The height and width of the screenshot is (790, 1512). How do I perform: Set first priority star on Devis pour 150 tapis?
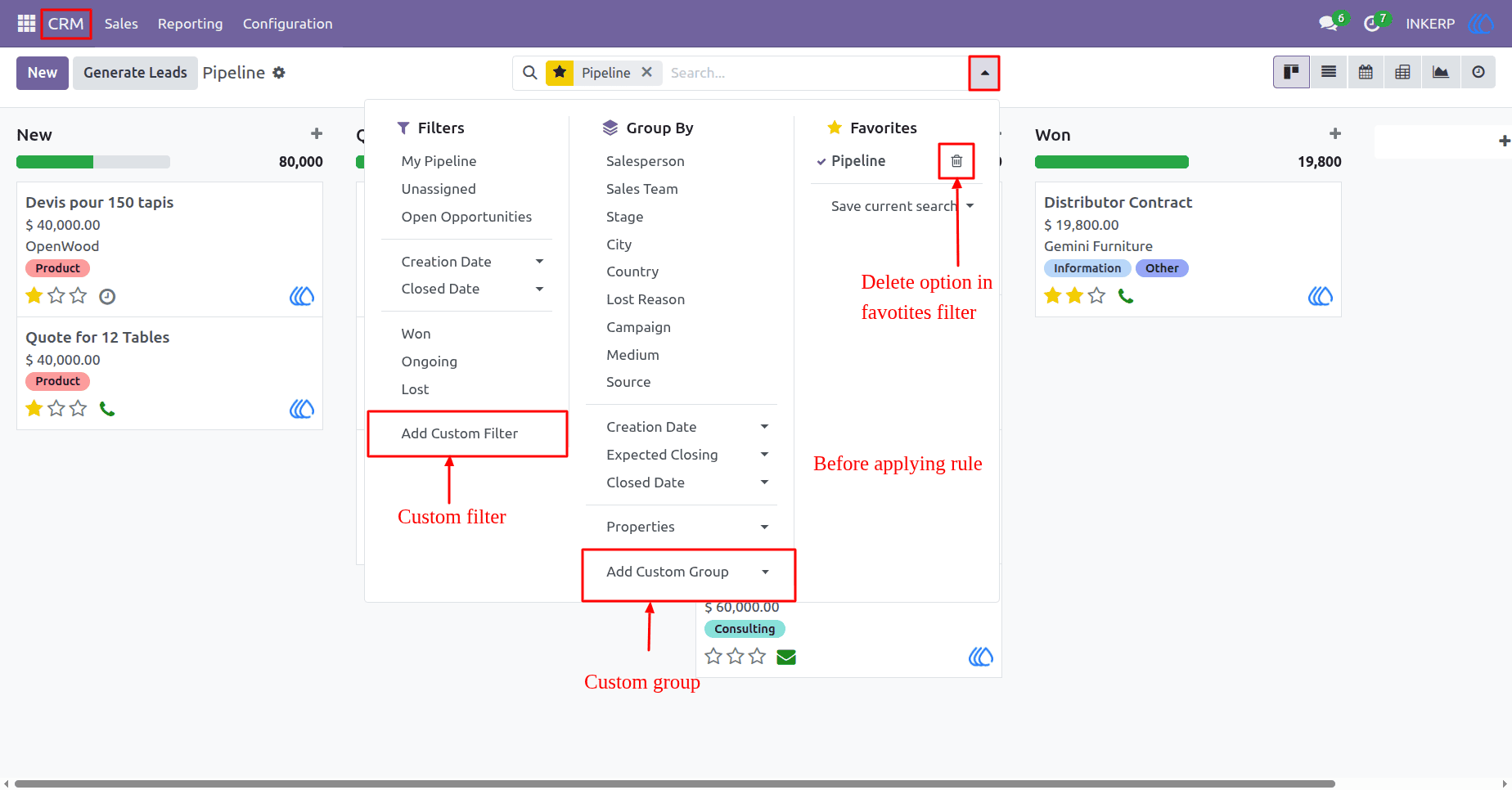34,295
